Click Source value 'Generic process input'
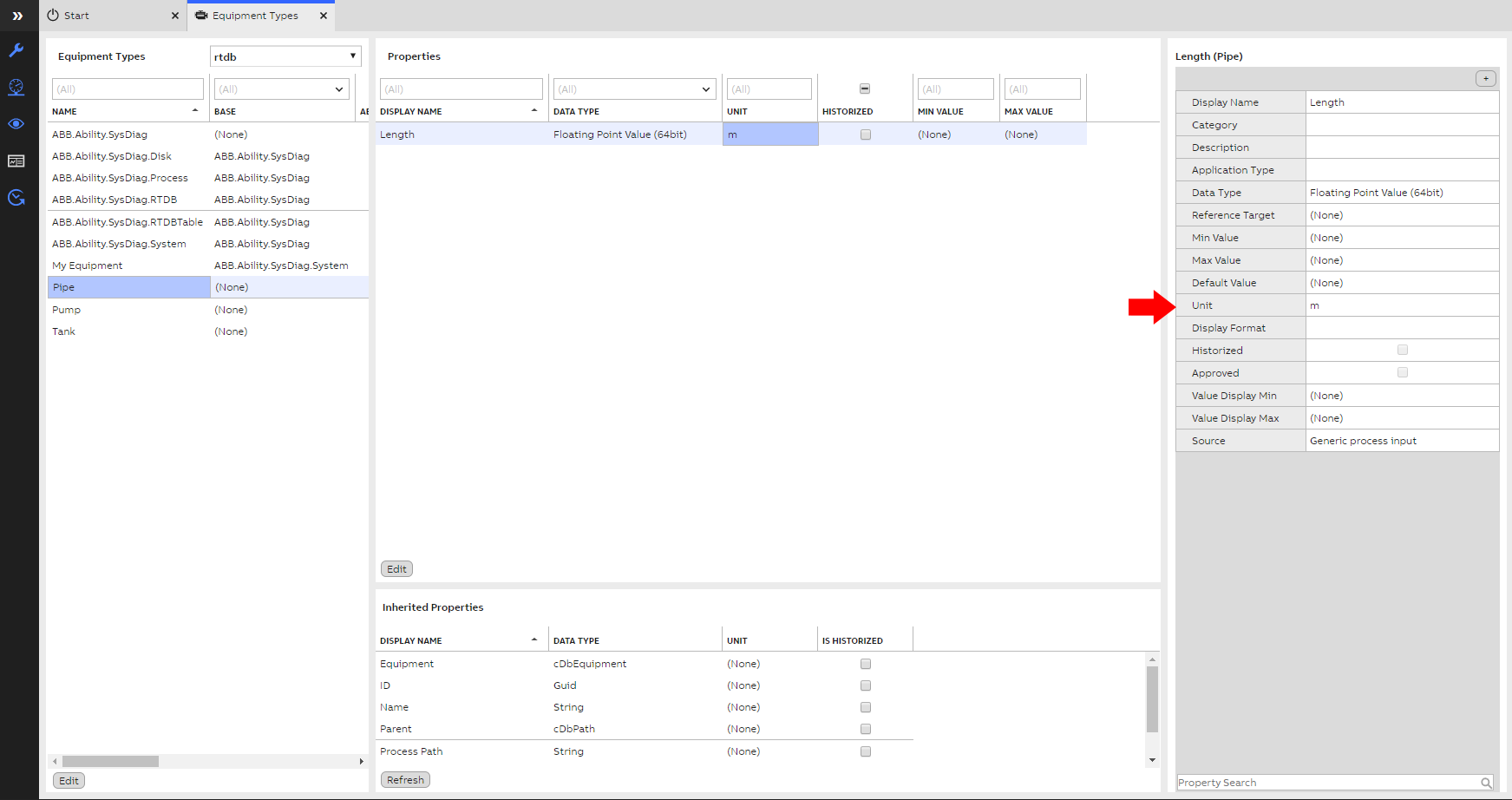The image size is (1512, 800). pos(1402,441)
